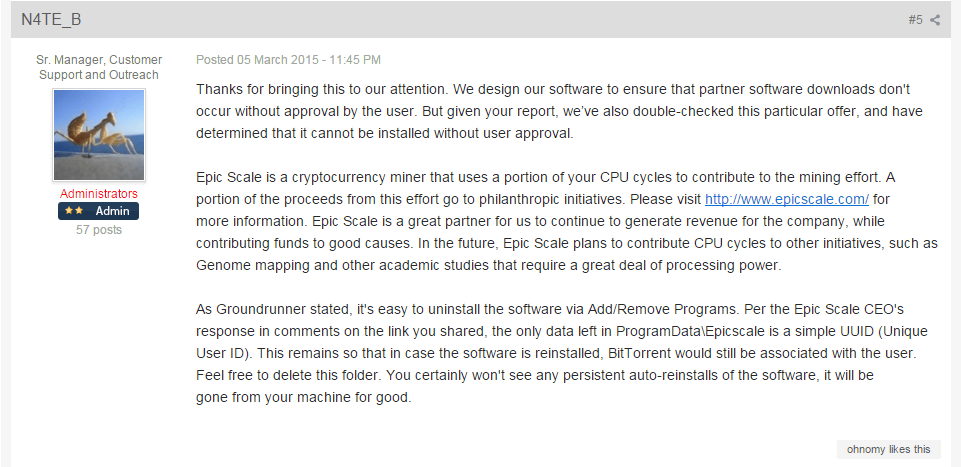
Task: Click the 'ohnomy likes this' box
Action: point(888,449)
